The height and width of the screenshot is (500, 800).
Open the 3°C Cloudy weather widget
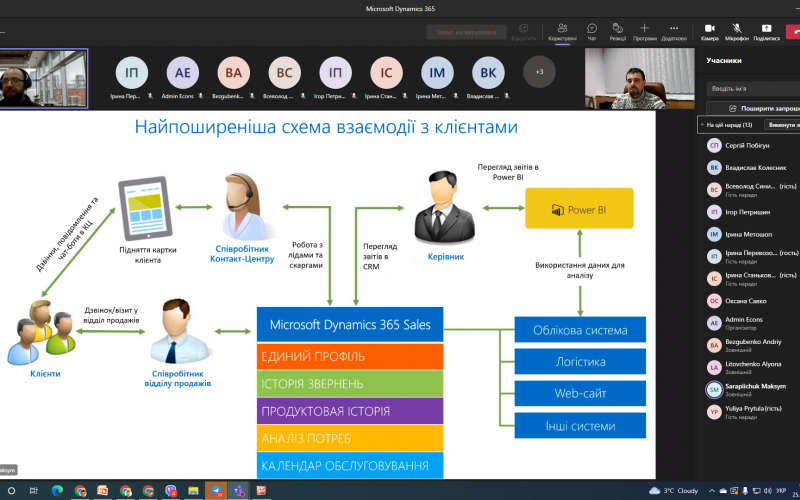673,491
